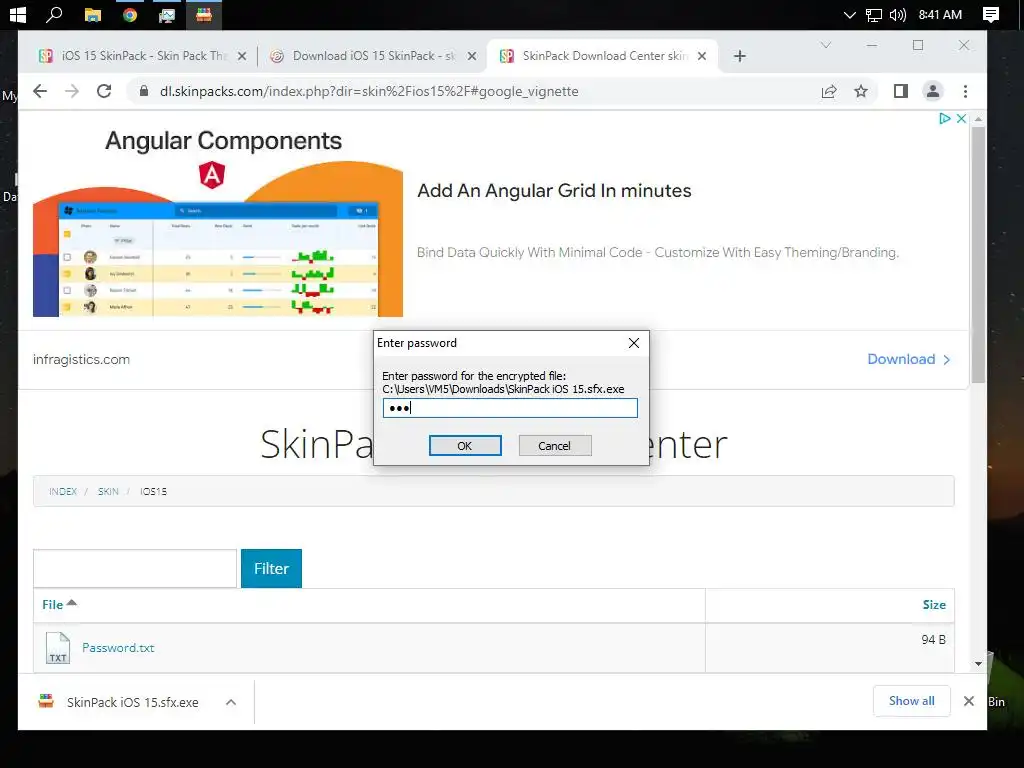Bookmark this page with star
Image resolution: width=1024 pixels, height=768 pixels.
(x=861, y=91)
